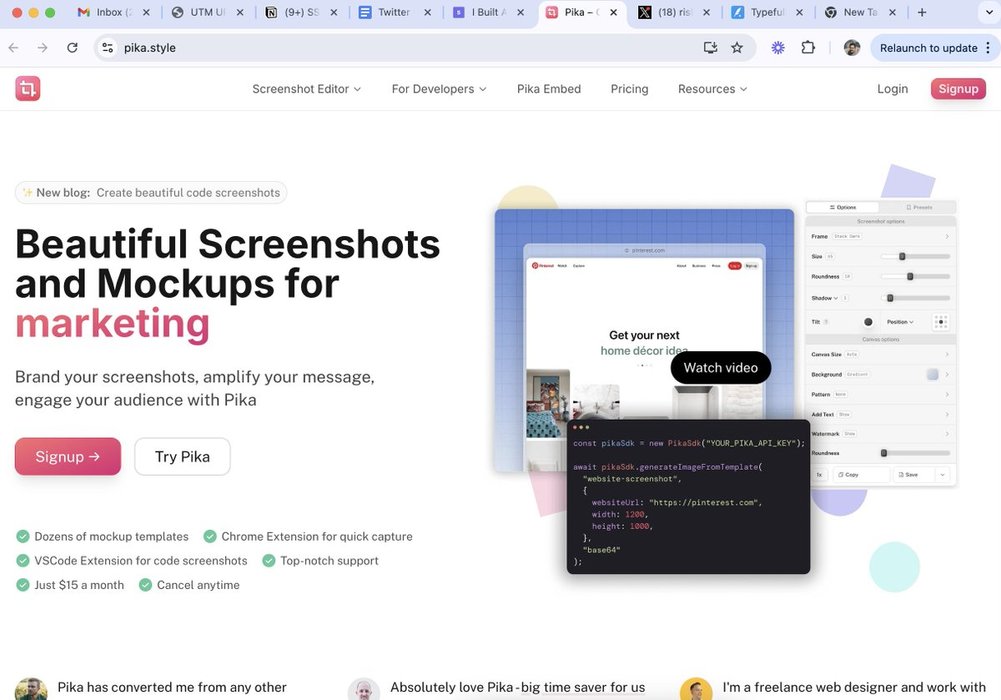This screenshot has height=700, width=1001.
Task: View site information icon beside pika.style
Action: [107, 48]
